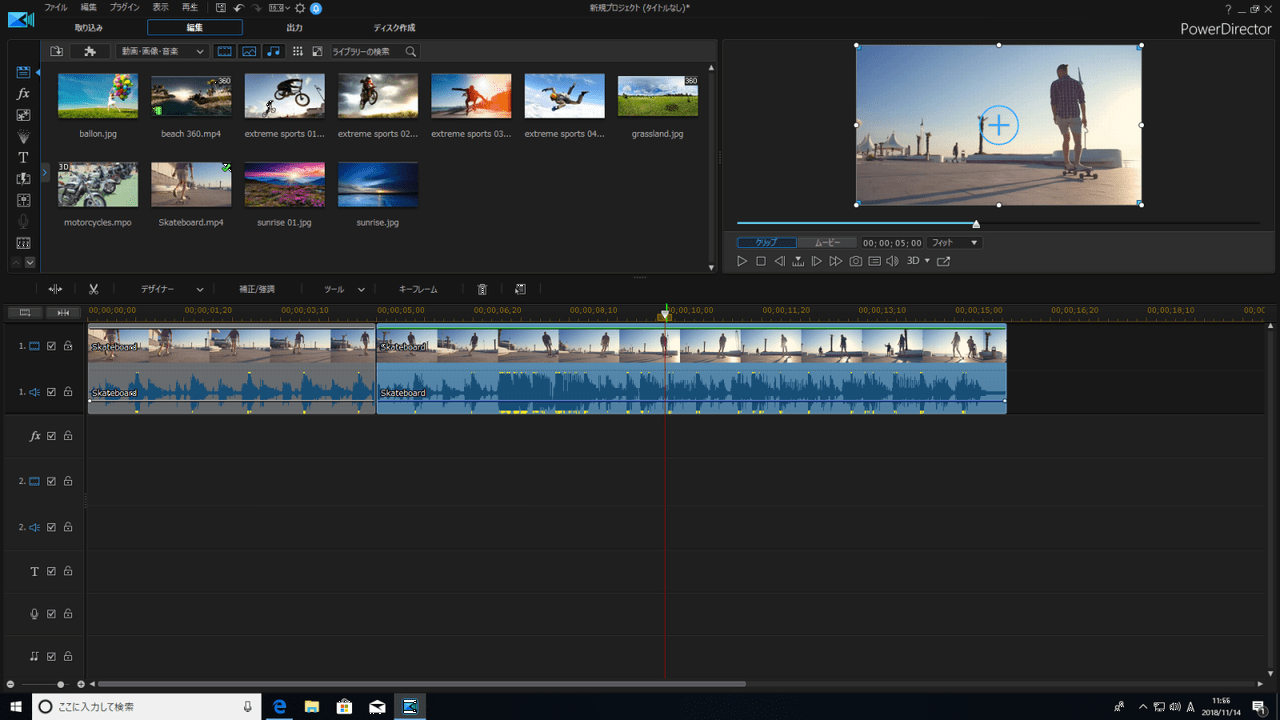Switch to the 出力 tab
Image resolution: width=1280 pixels, height=720 pixels.
[294, 28]
